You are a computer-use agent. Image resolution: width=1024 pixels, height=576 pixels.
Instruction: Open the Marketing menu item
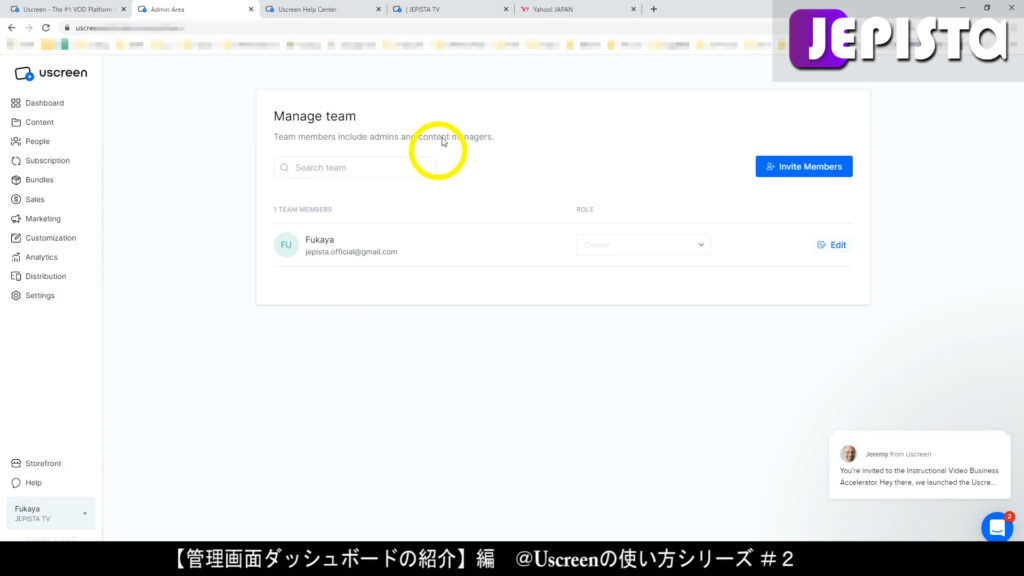coord(43,219)
